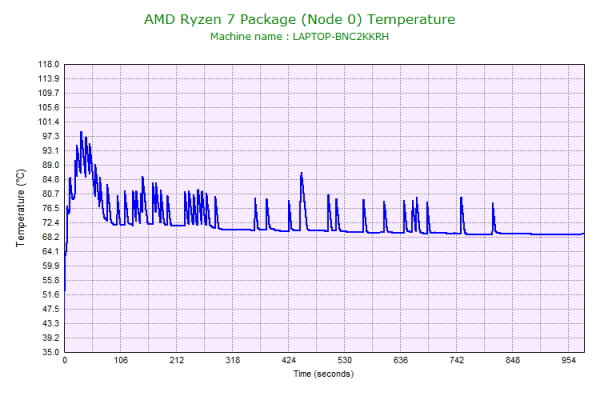Click the 636 x-axis tick value
This screenshot has height=400, width=600.
[401, 360]
